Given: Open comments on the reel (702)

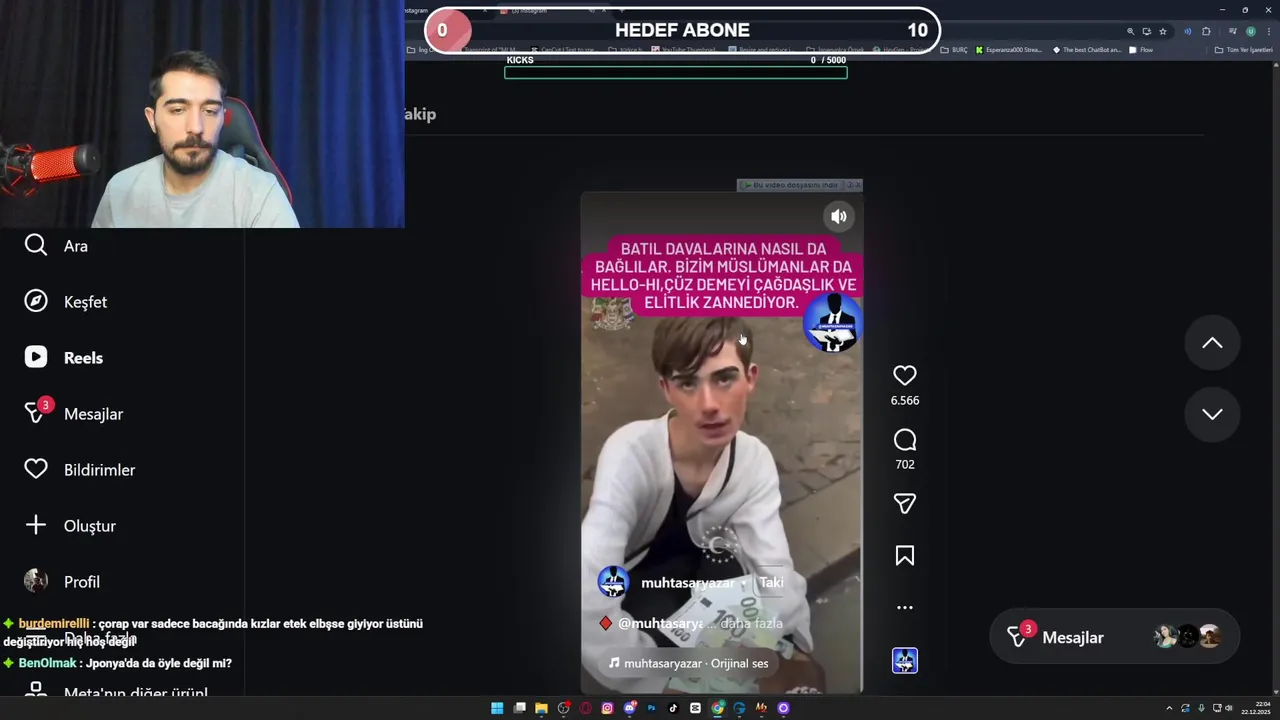Looking at the screenshot, I should coord(905,440).
